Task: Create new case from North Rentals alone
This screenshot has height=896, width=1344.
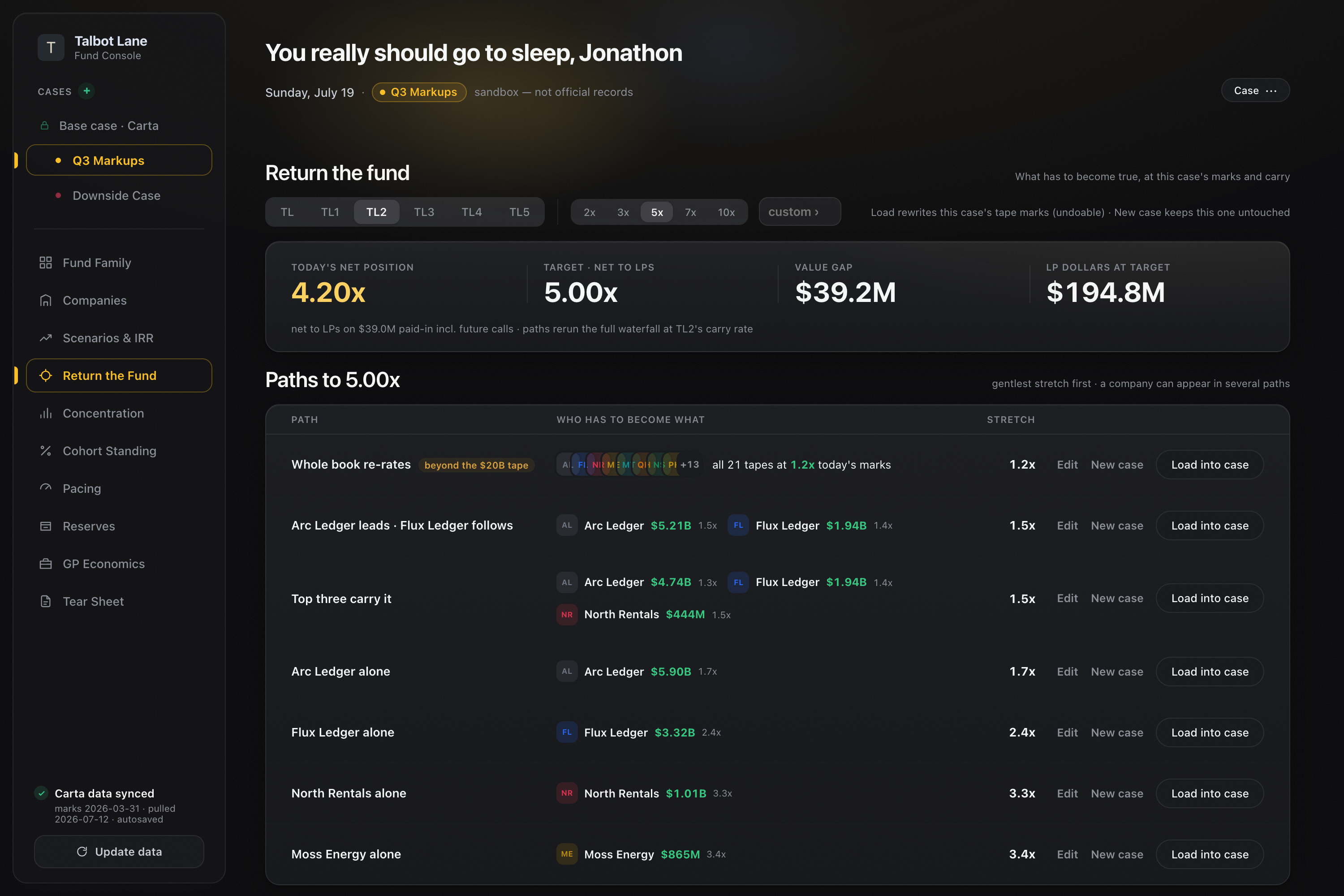Action: 1117,793
